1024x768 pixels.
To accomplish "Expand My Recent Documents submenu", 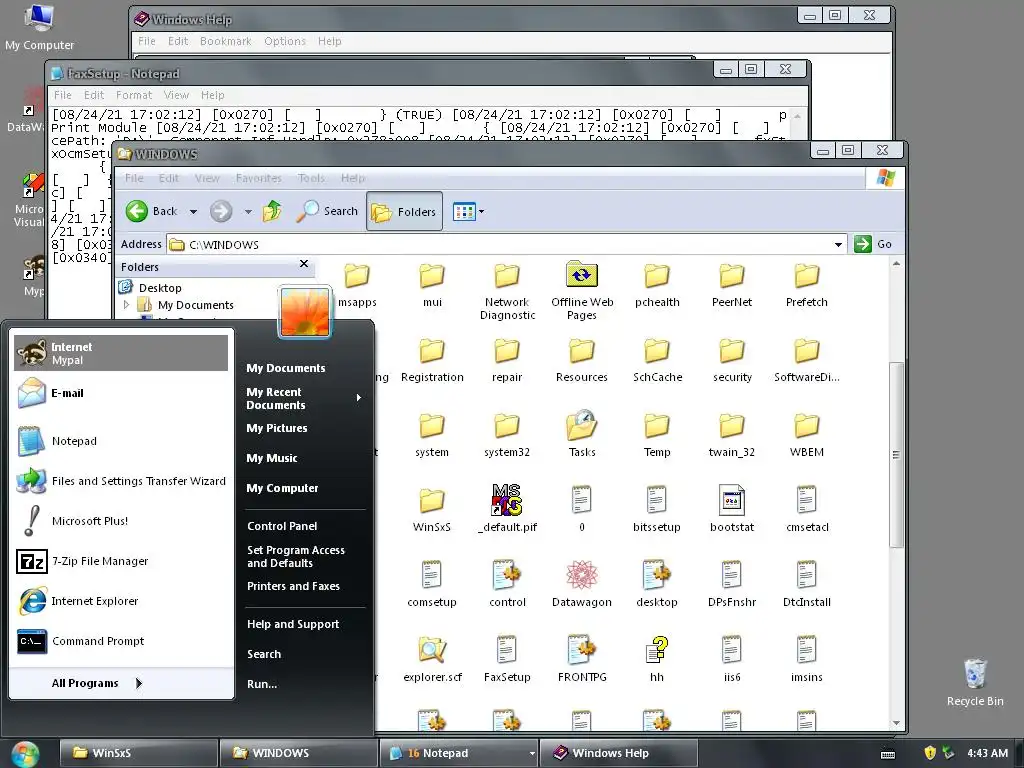I will (x=304, y=398).
